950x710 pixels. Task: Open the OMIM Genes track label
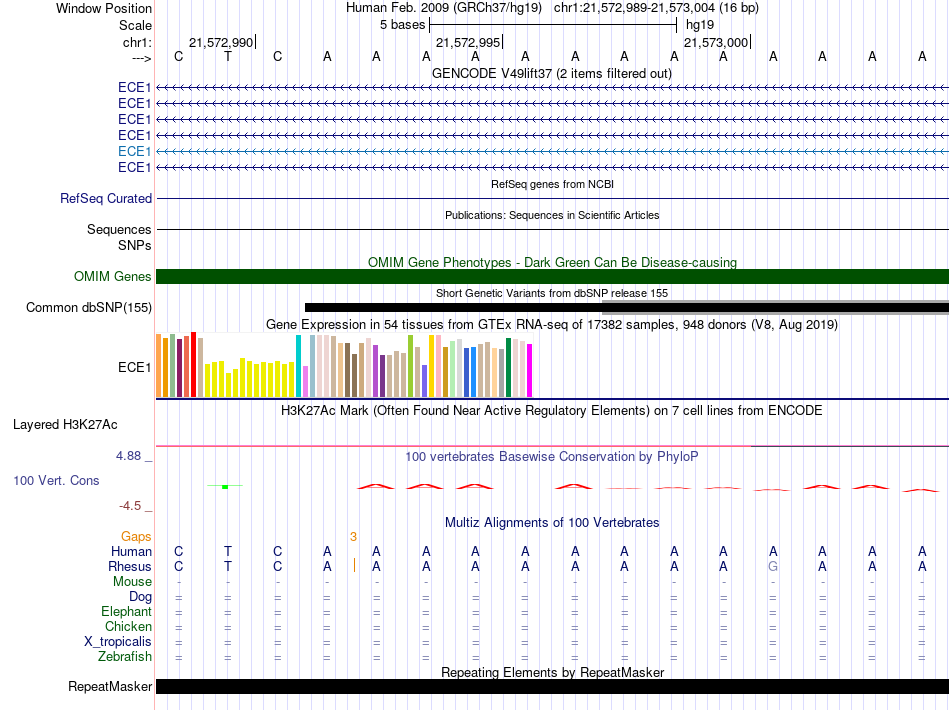pyautogui.click(x=113, y=277)
